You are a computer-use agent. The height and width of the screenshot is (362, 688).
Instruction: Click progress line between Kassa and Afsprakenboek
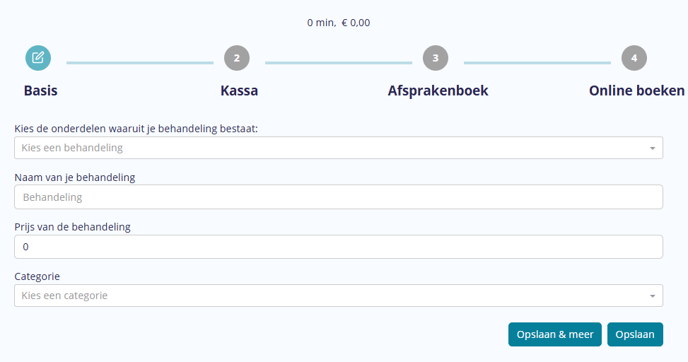pyautogui.click(x=338, y=63)
